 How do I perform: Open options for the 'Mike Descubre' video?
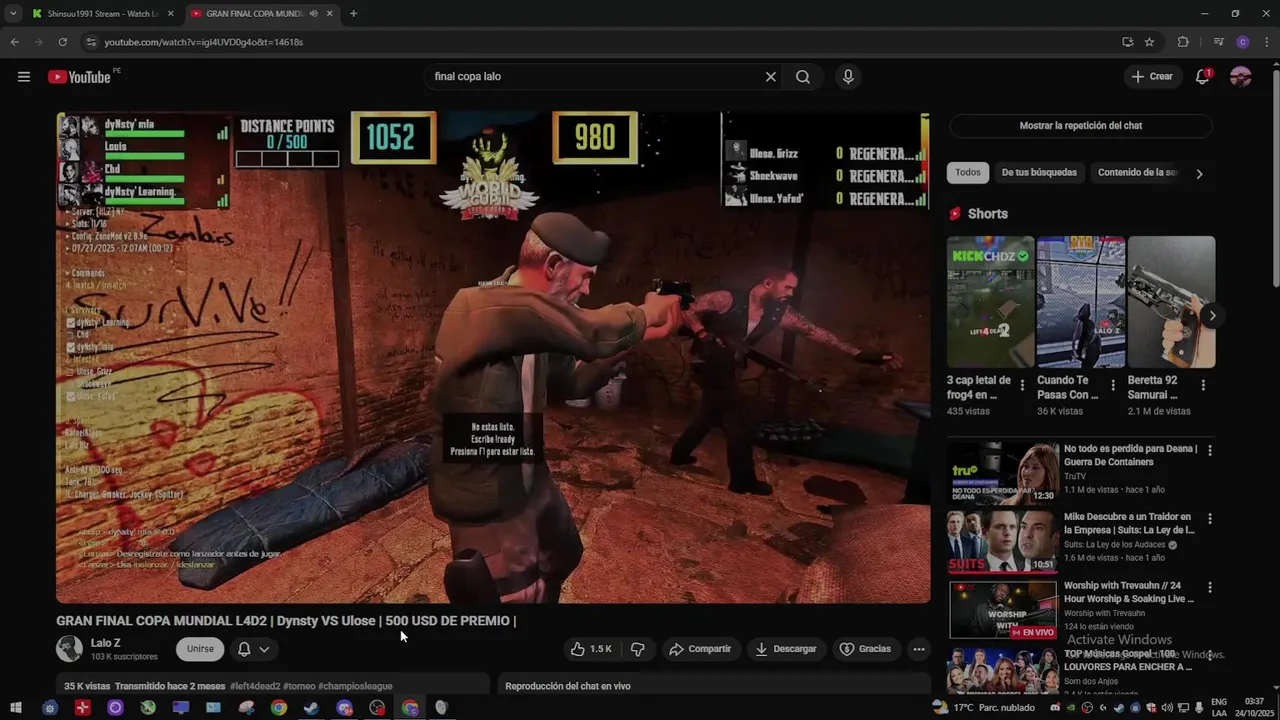pos(1210,519)
